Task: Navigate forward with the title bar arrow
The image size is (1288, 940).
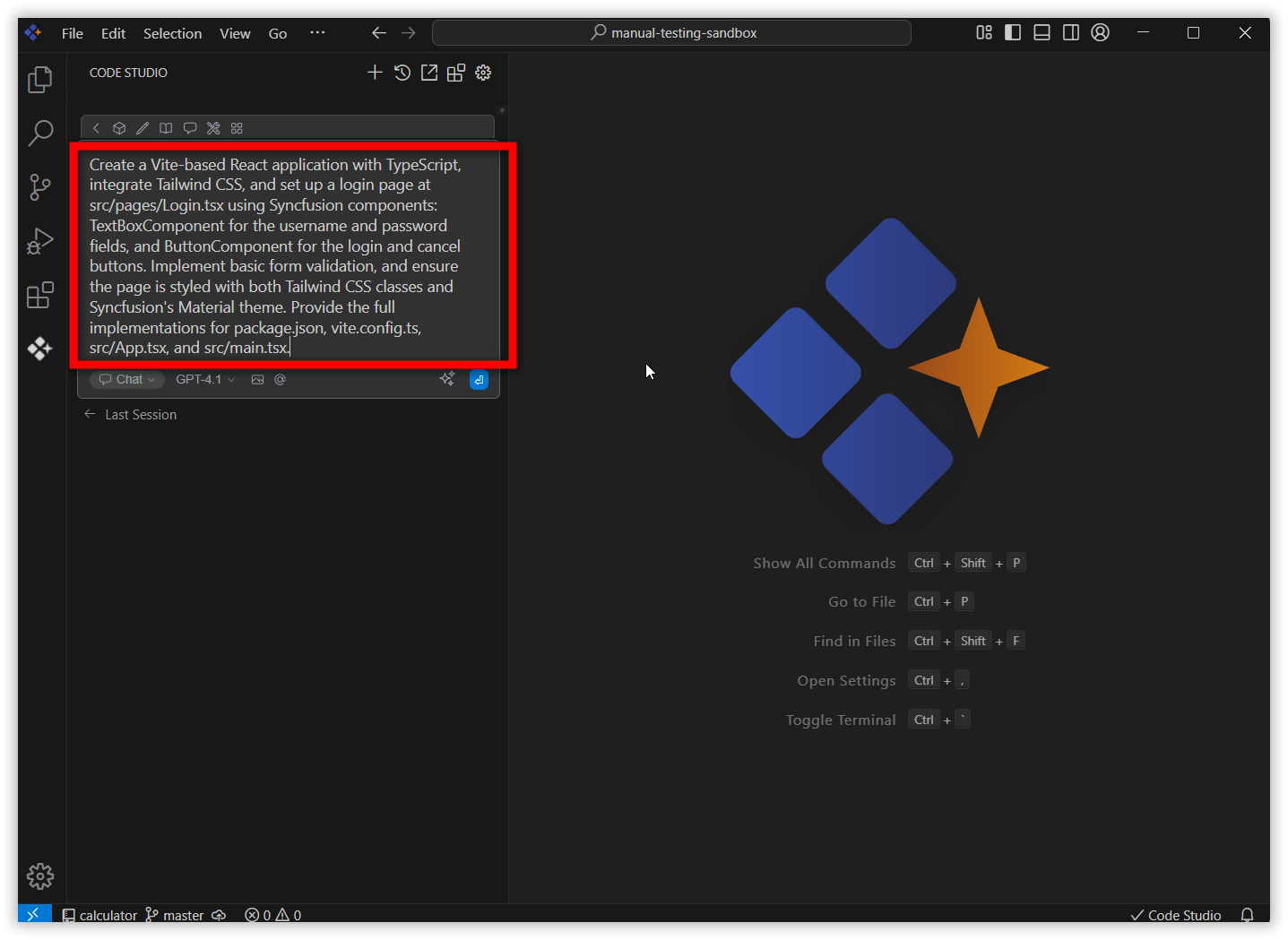Action: pos(409,33)
